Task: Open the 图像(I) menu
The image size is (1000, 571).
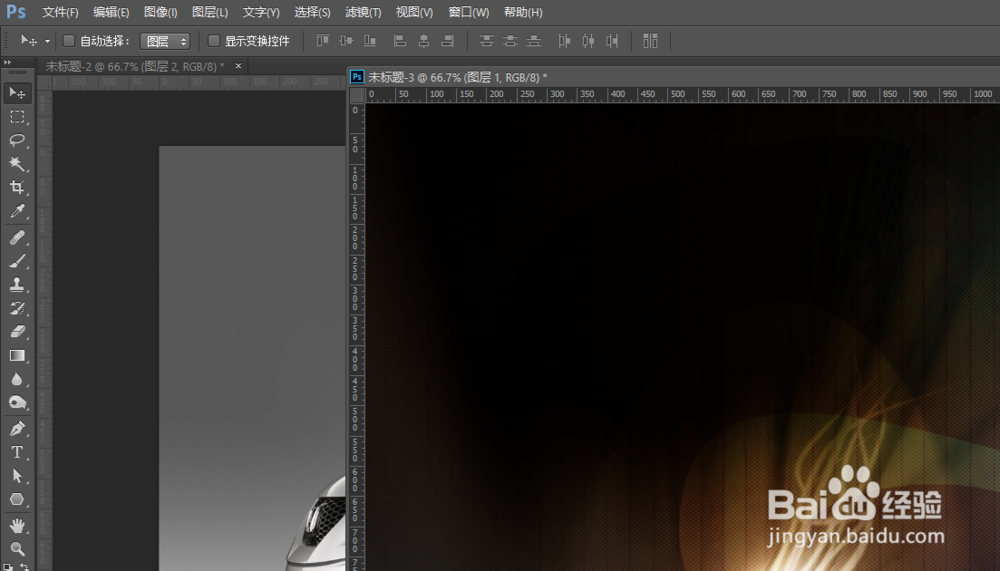Action: click(161, 12)
